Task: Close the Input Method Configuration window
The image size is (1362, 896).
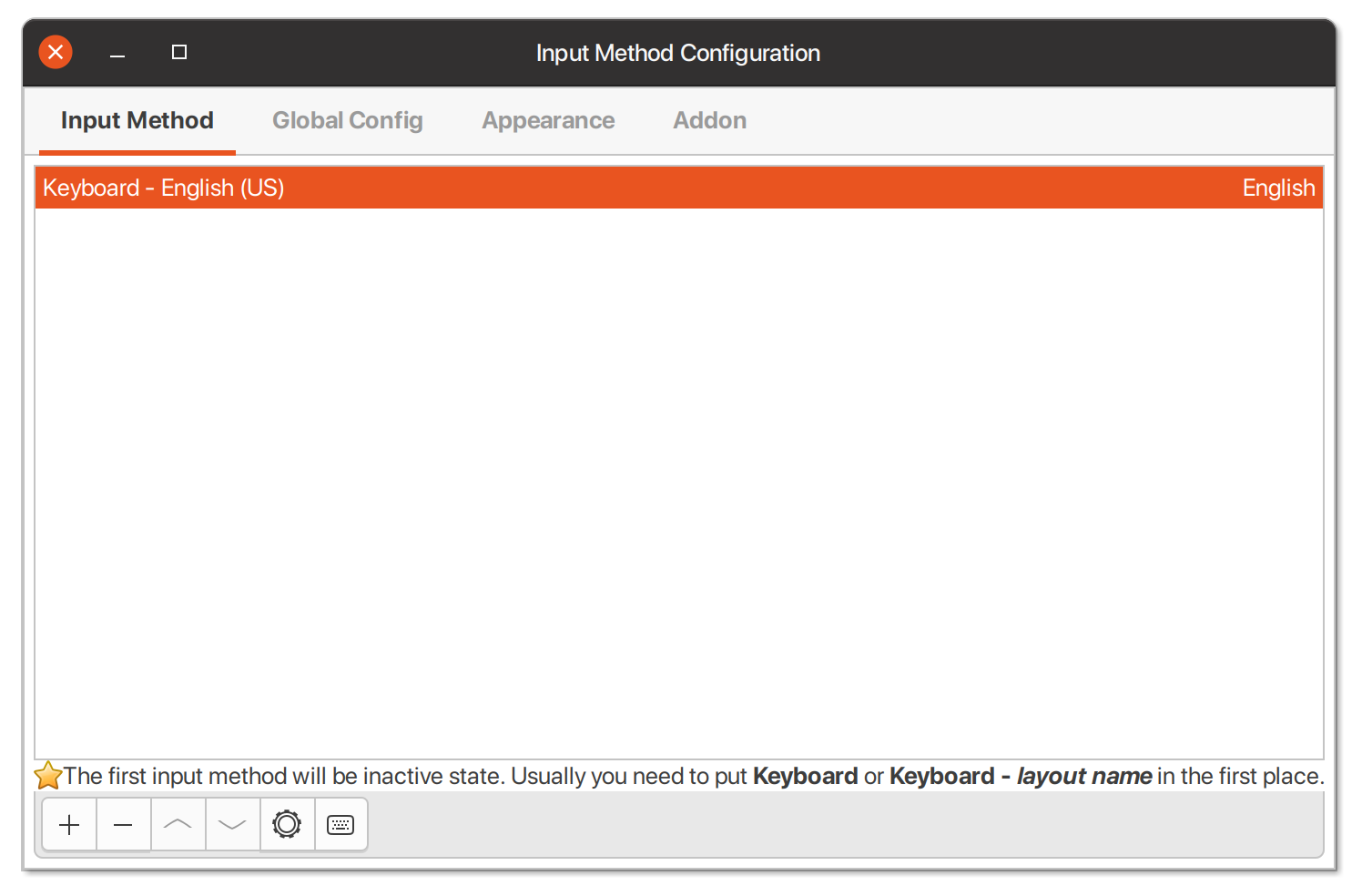Action: (56, 52)
